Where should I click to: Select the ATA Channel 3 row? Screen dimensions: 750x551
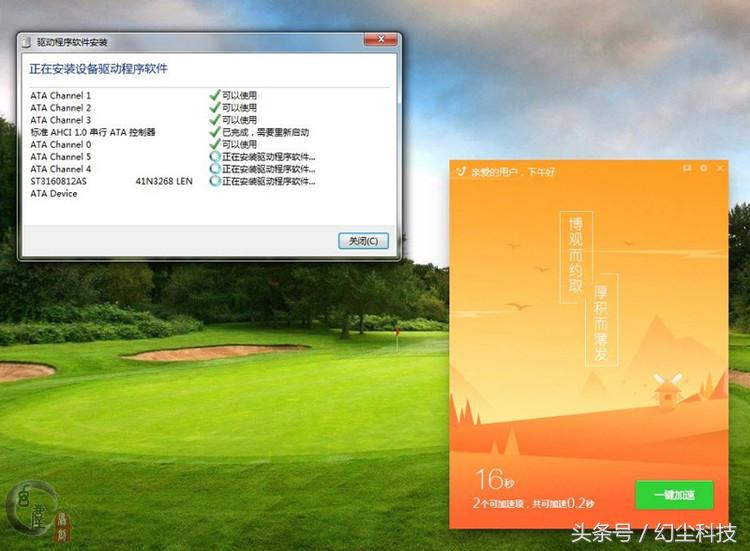(x=172, y=120)
